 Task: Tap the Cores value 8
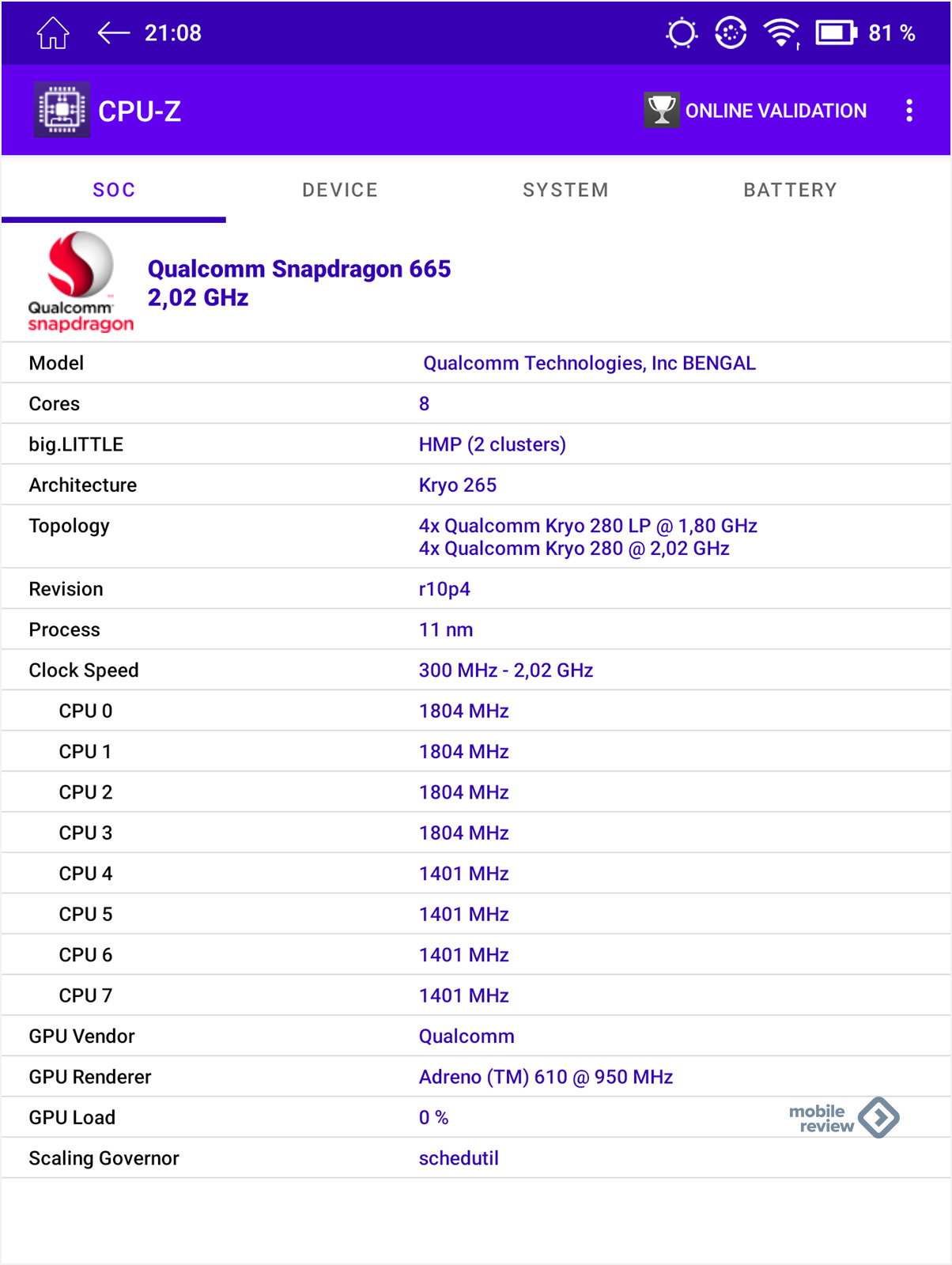(424, 404)
